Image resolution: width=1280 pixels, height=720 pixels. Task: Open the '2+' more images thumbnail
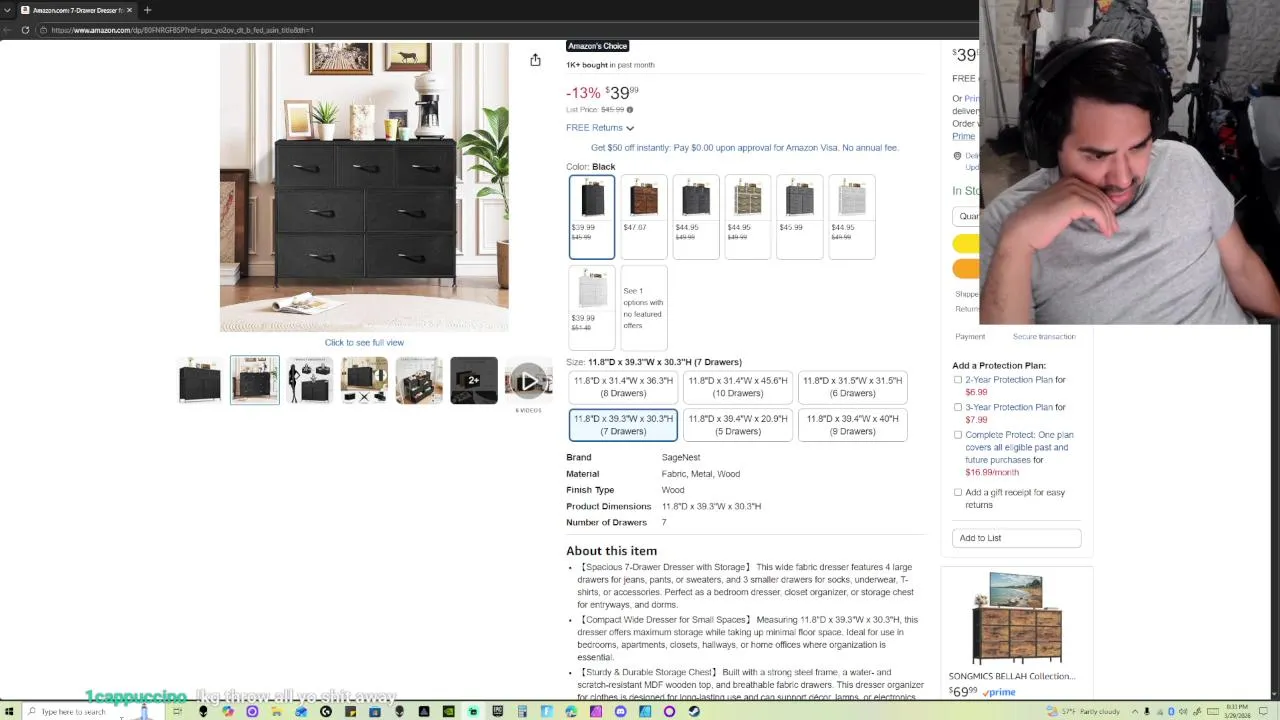coord(474,380)
